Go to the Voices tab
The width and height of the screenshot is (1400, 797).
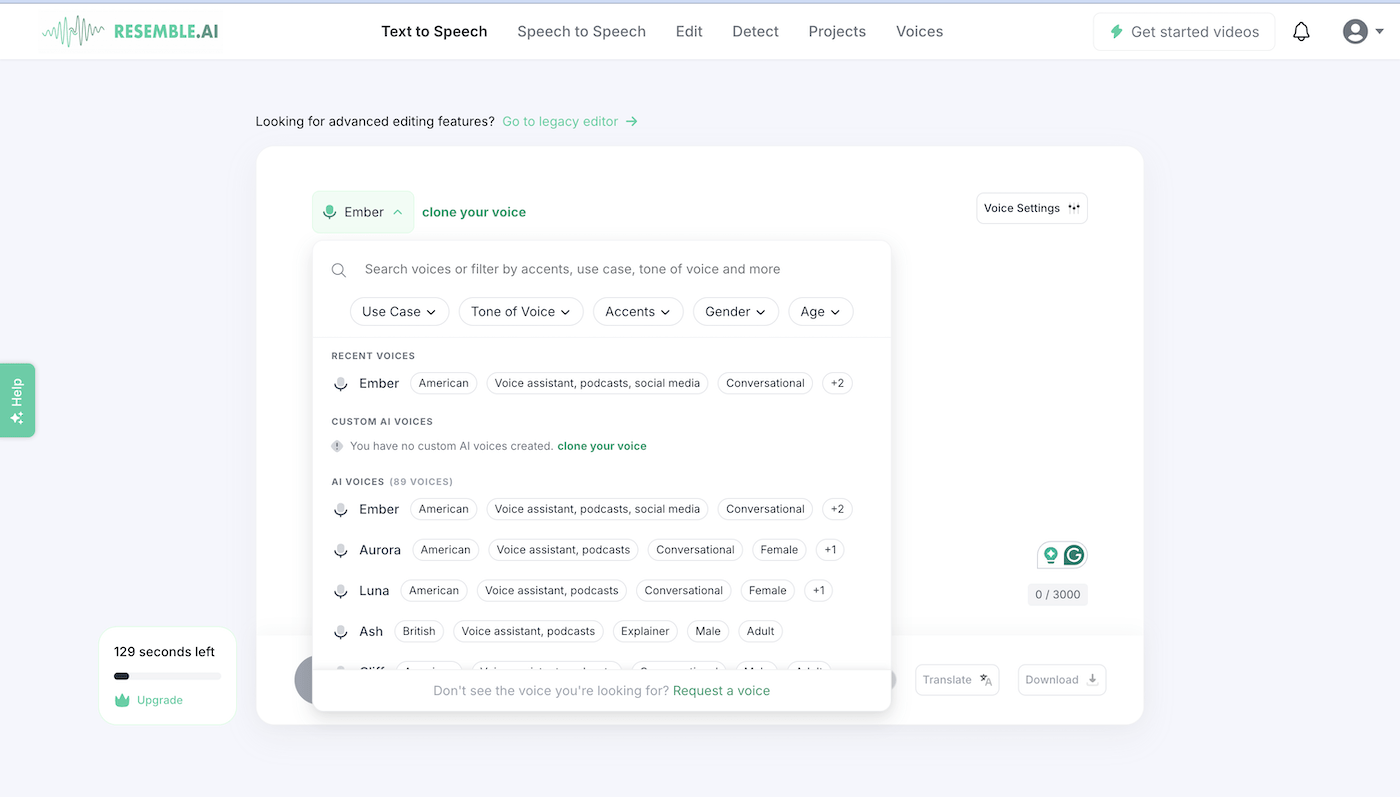[919, 32]
